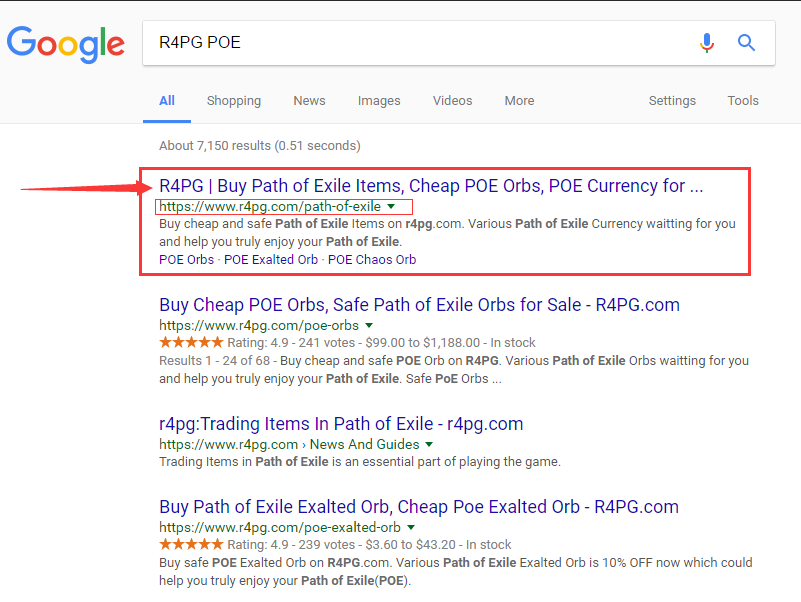
Task: Open 'r4pg:Trading Items In Path of Exile' result
Action: coord(341,424)
